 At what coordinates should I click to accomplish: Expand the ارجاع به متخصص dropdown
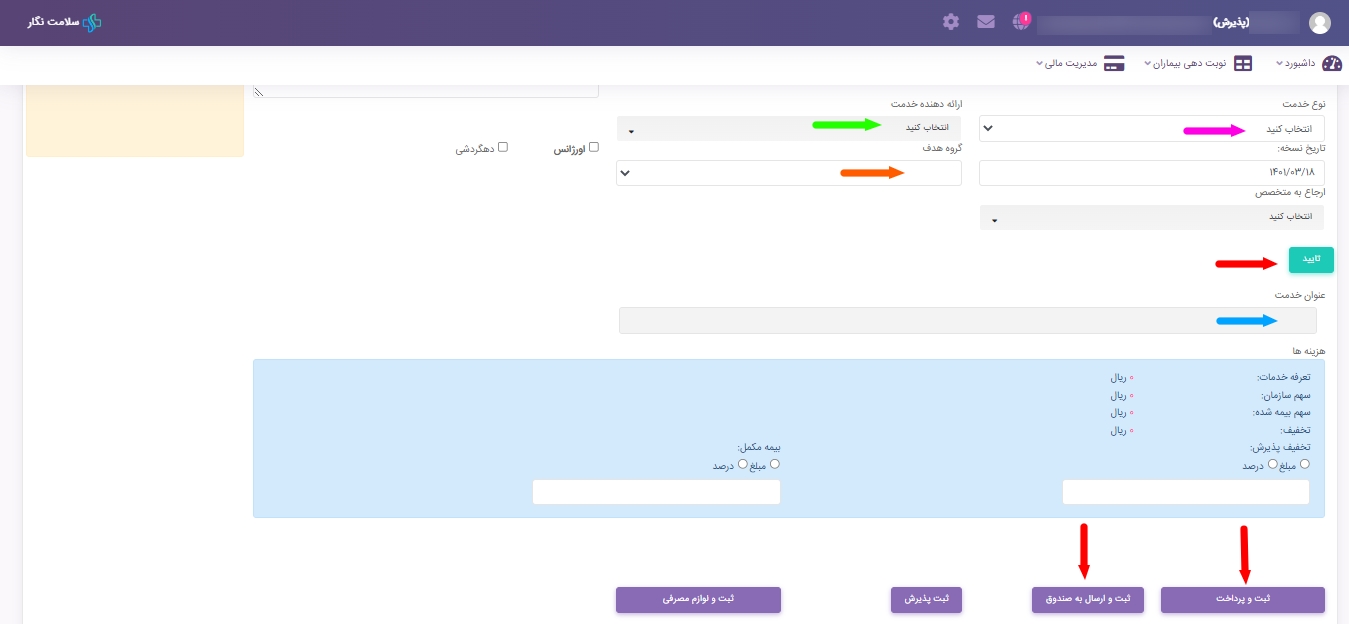point(1151,217)
